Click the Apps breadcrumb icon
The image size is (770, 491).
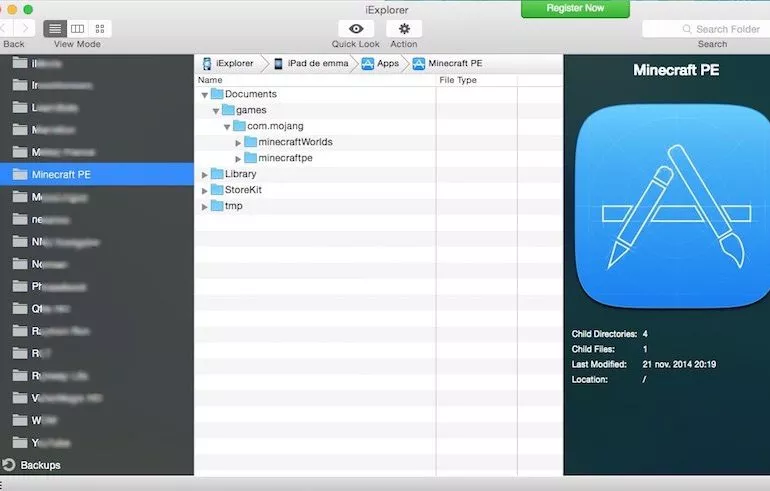pos(368,63)
